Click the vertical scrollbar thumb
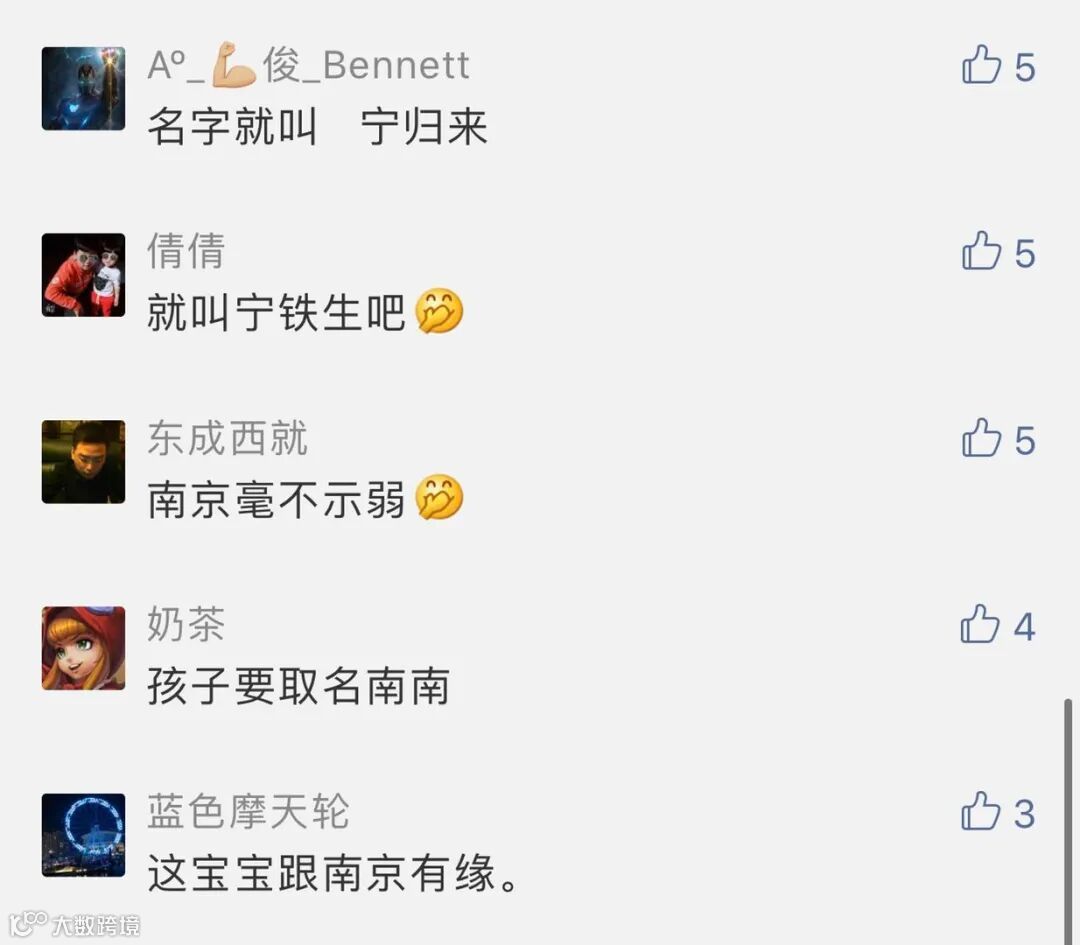1080x945 pixels. click(1068, 820)
